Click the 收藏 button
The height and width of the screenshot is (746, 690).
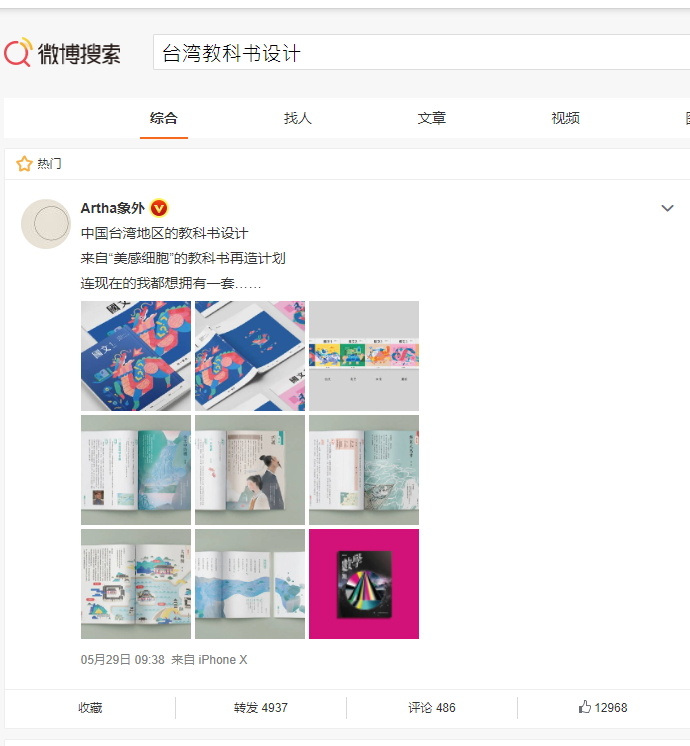(90, 708)
